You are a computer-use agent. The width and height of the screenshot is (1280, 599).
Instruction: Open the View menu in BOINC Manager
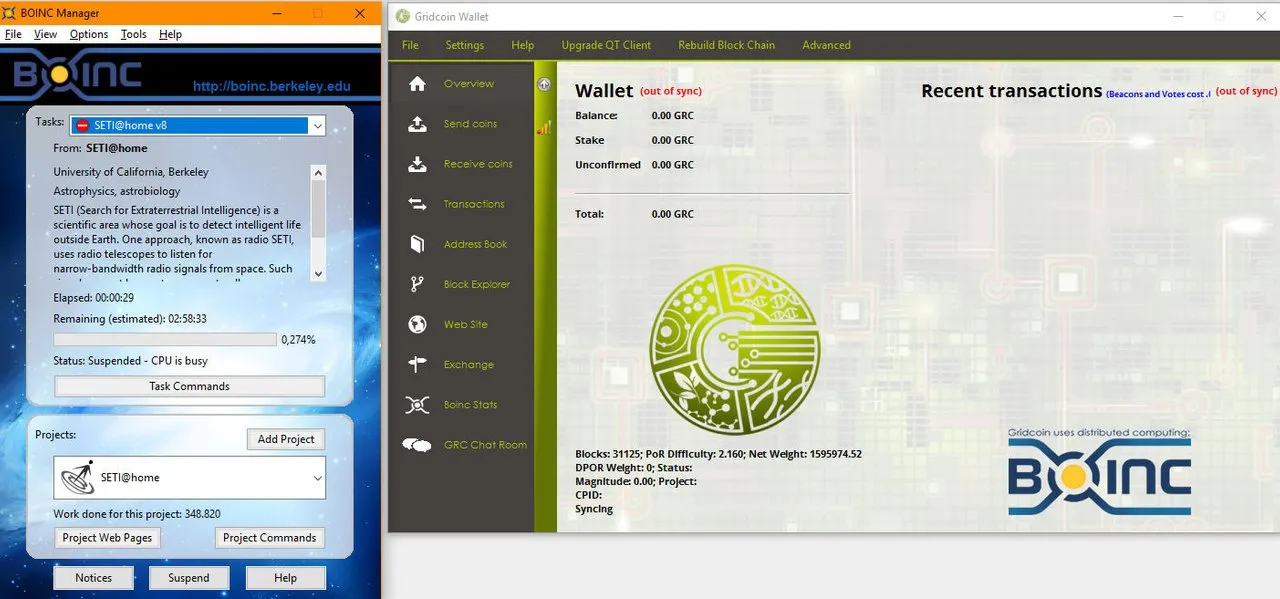(46, 34)
